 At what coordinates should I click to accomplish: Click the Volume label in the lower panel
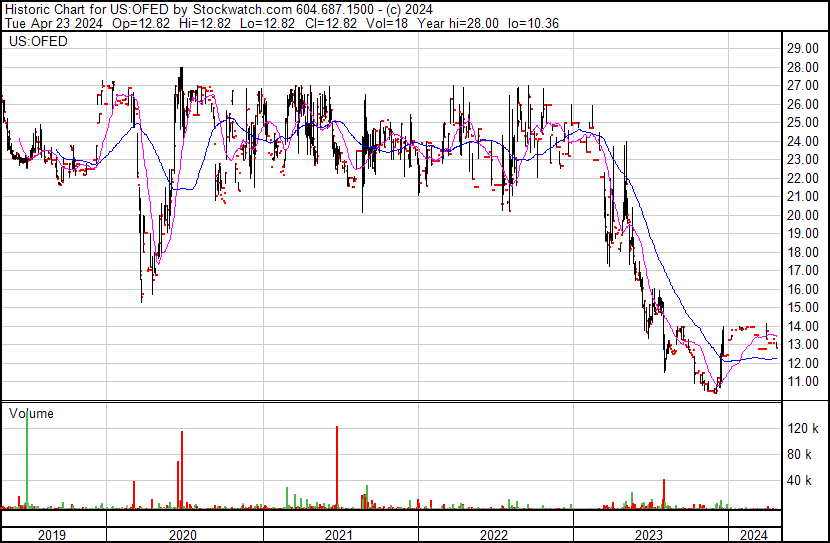31,413
